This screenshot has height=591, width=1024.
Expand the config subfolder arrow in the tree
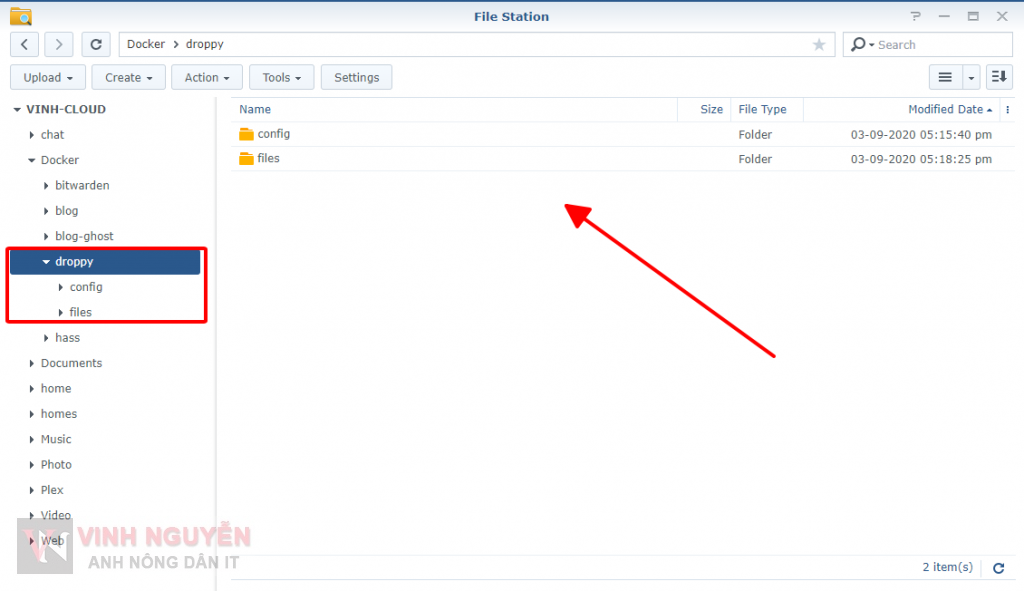(61, 287)
